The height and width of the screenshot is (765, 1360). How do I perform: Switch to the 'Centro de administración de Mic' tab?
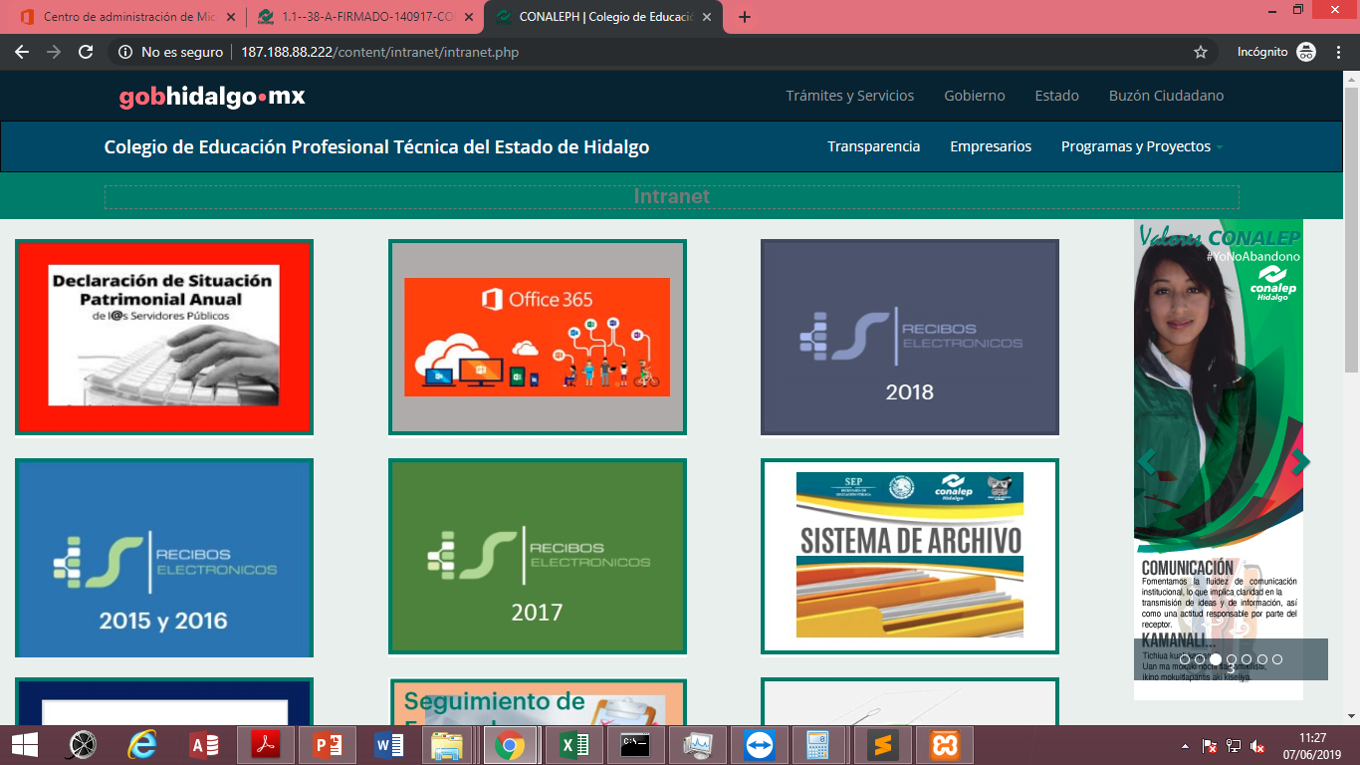128,17
